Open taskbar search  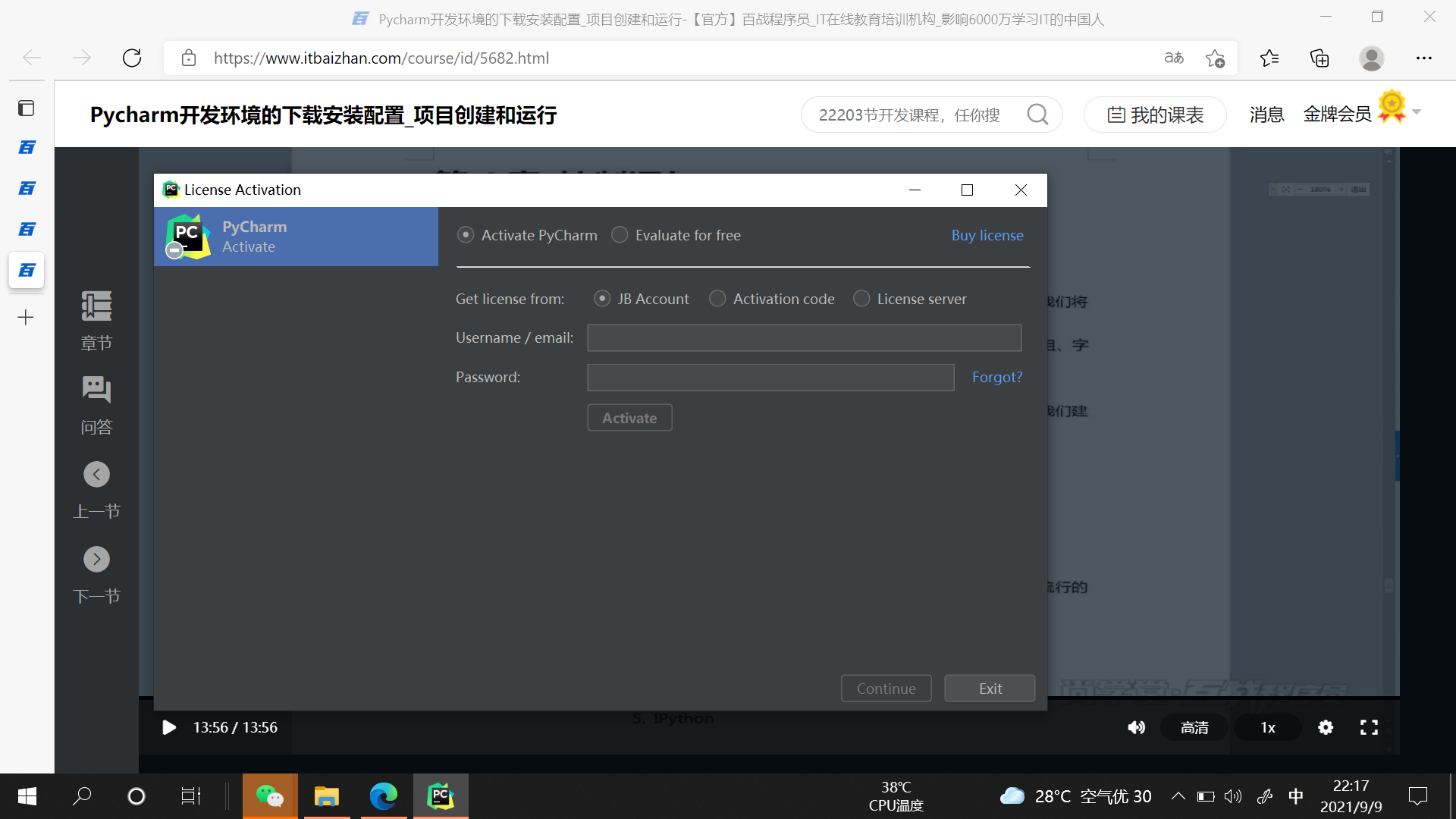82,796
